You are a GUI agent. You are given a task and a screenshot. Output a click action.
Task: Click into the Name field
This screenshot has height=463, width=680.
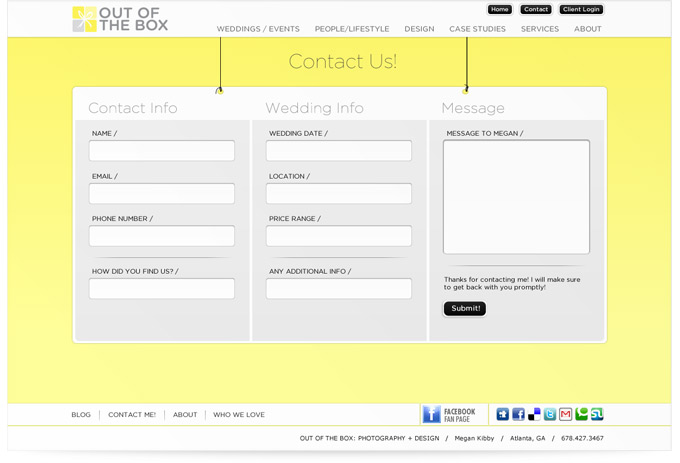(x=162, y=151)
